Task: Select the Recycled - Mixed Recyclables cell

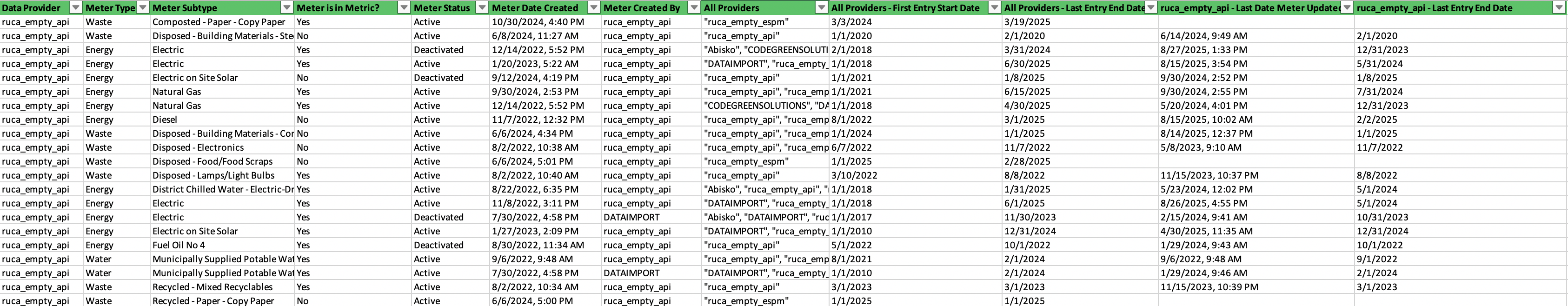Action: [213, 287]
